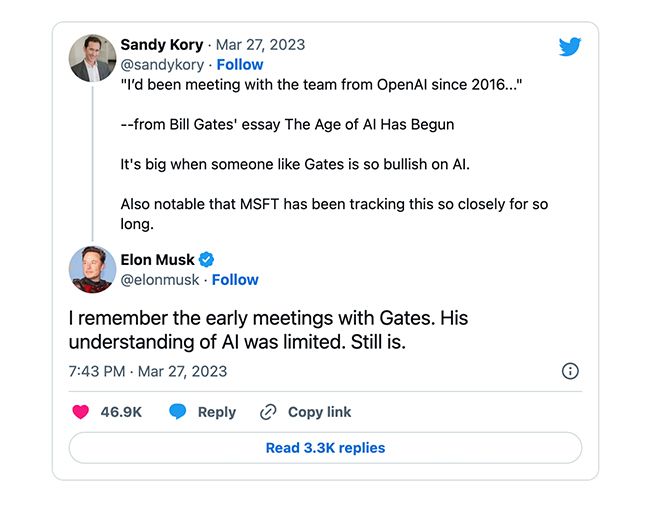Open Elon Musk's profile picture

click(x=92, y=269)
